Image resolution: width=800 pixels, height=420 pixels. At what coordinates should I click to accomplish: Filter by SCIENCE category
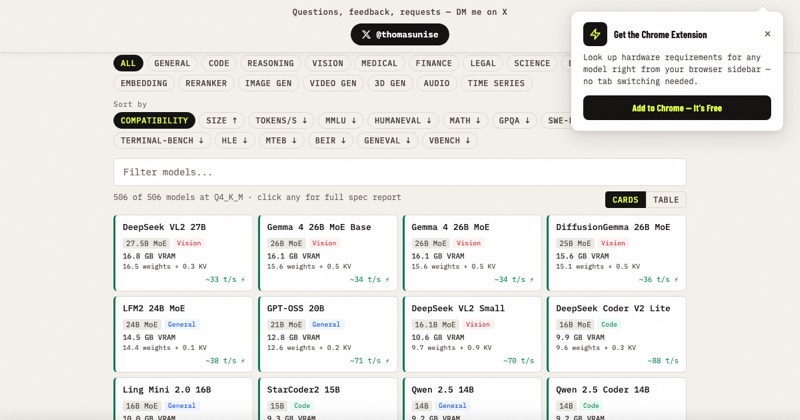(532, 63)
